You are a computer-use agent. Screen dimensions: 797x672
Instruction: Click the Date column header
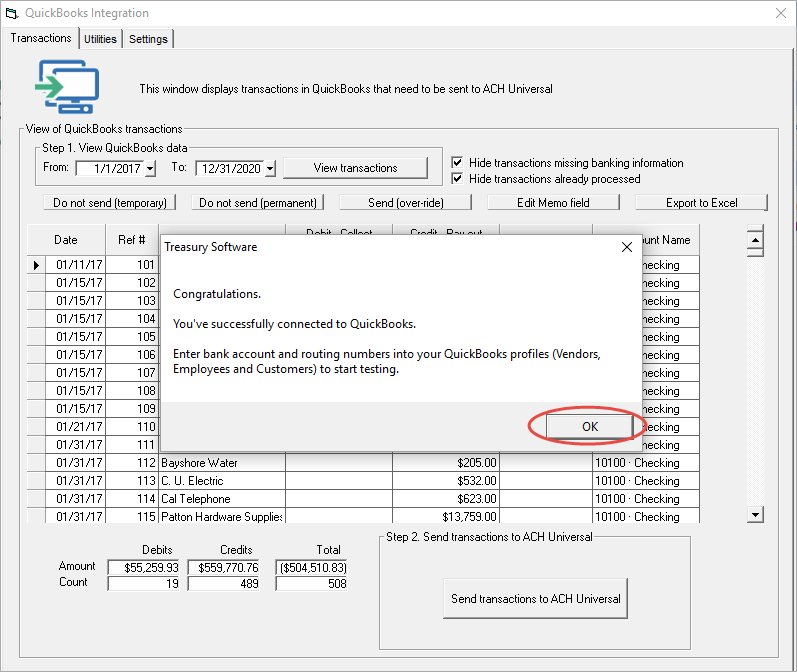coord(66,240)
